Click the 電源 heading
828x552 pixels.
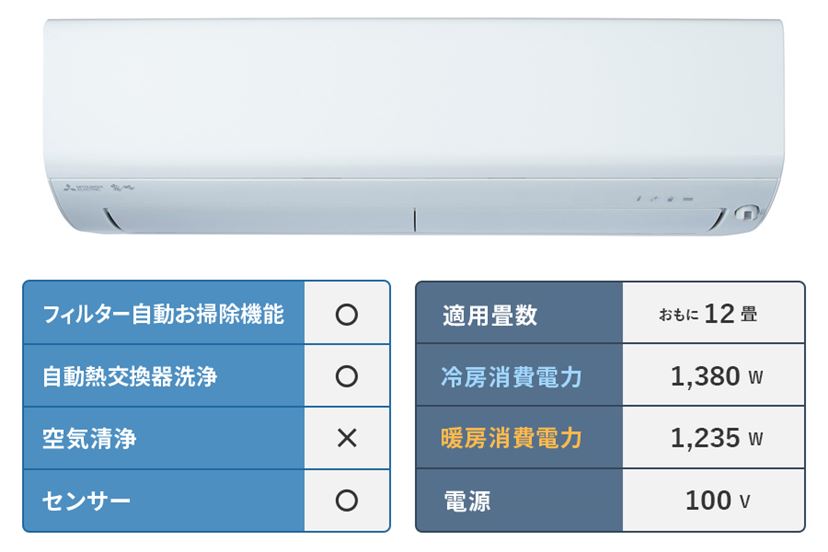pyautogui.click(x=467, y=501)
